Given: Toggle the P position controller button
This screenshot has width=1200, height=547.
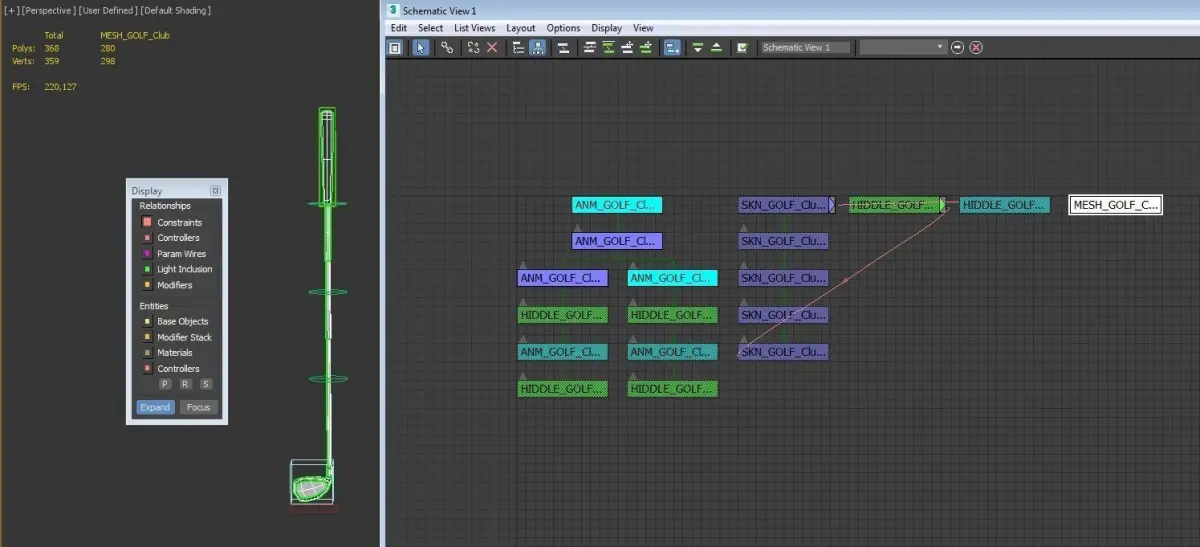Looking at the screenshot, I should 165,384.
